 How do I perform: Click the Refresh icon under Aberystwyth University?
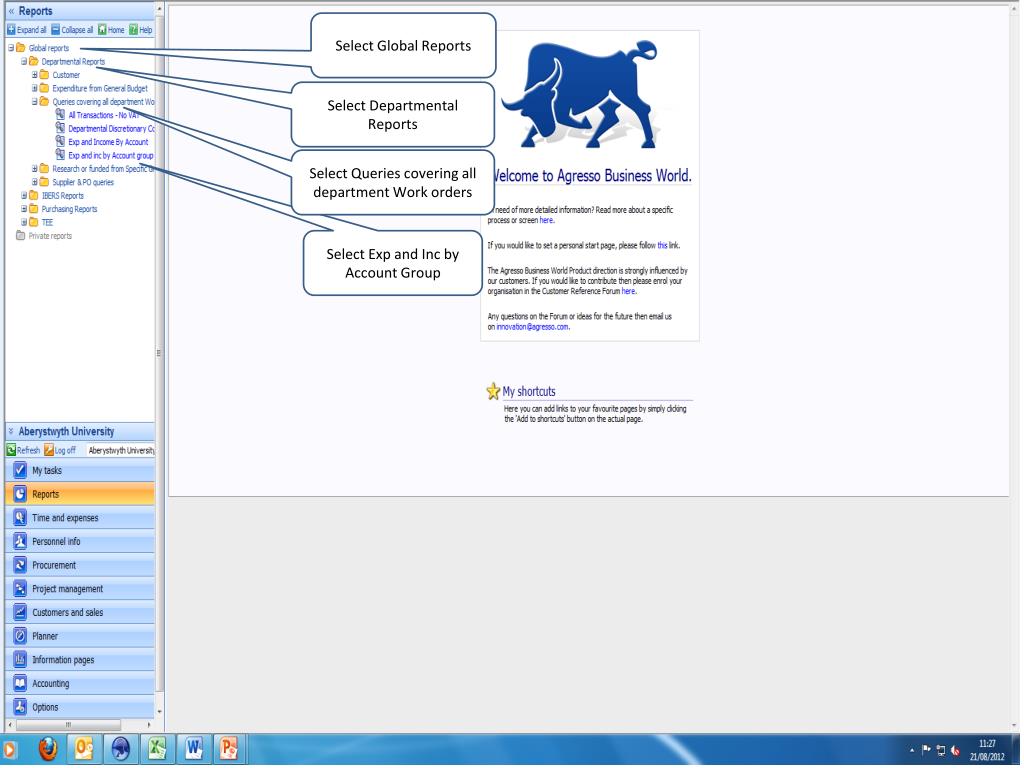click(x=11, y=450)
